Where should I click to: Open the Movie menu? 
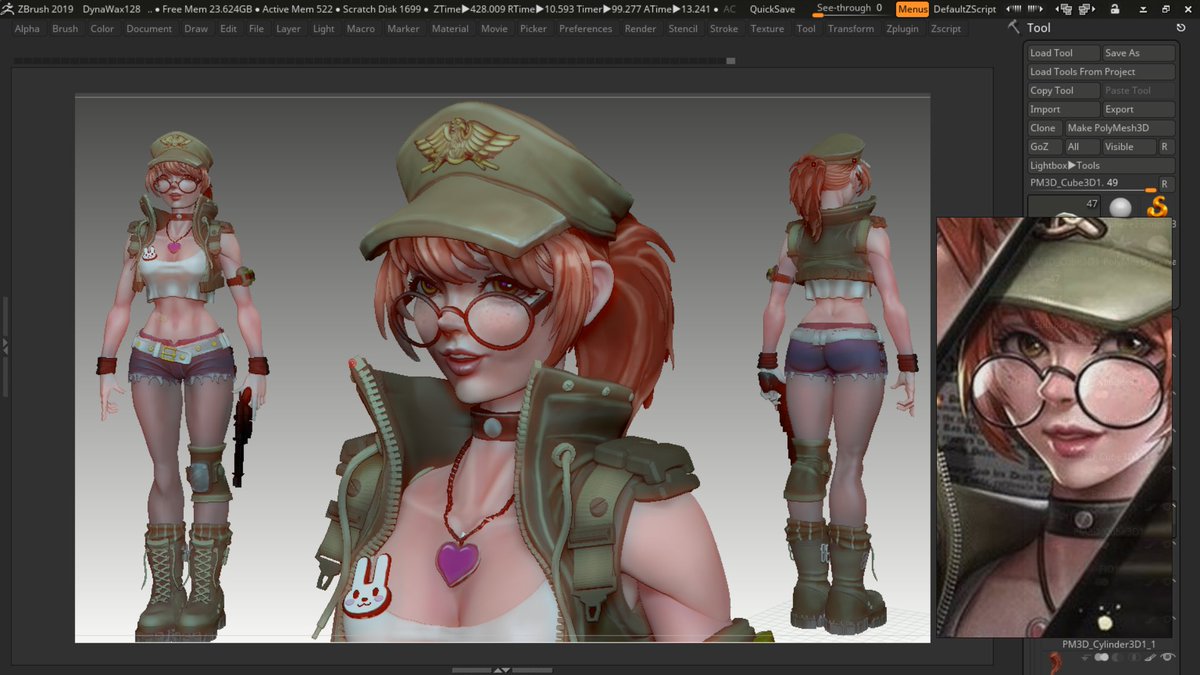494,29
